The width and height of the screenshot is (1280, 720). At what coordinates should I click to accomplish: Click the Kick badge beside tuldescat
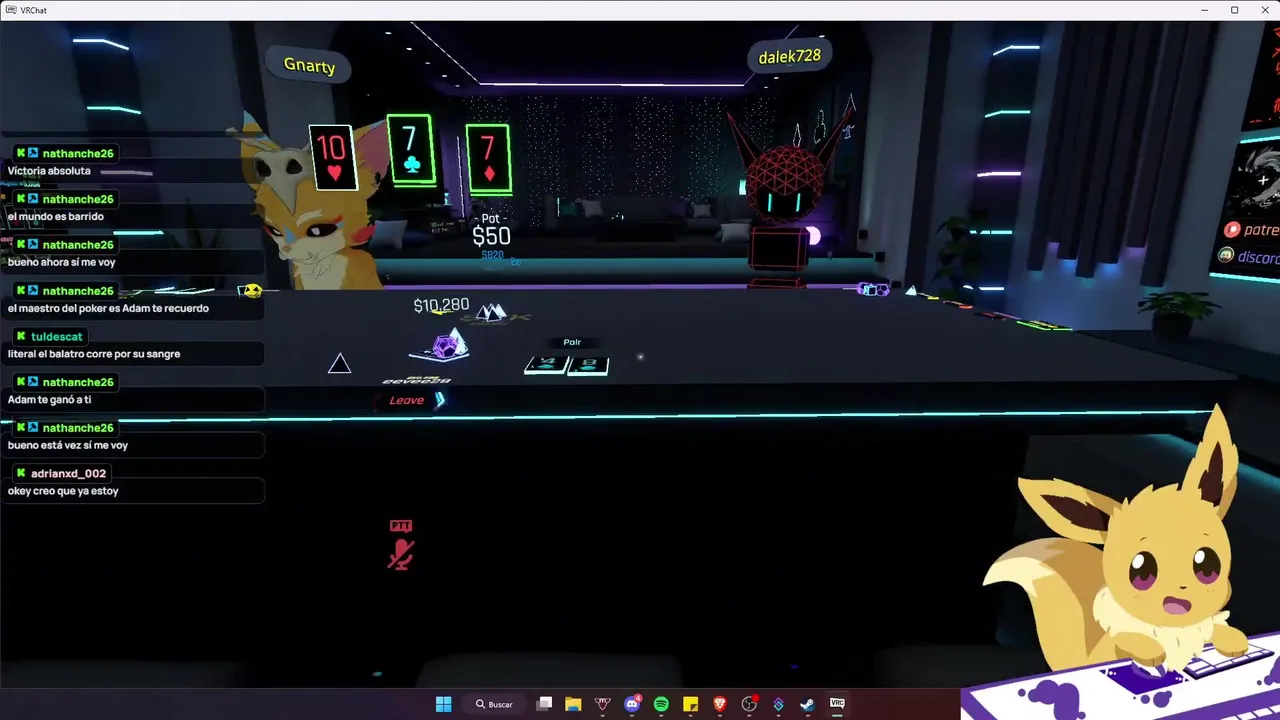click(x=21, y=336)
